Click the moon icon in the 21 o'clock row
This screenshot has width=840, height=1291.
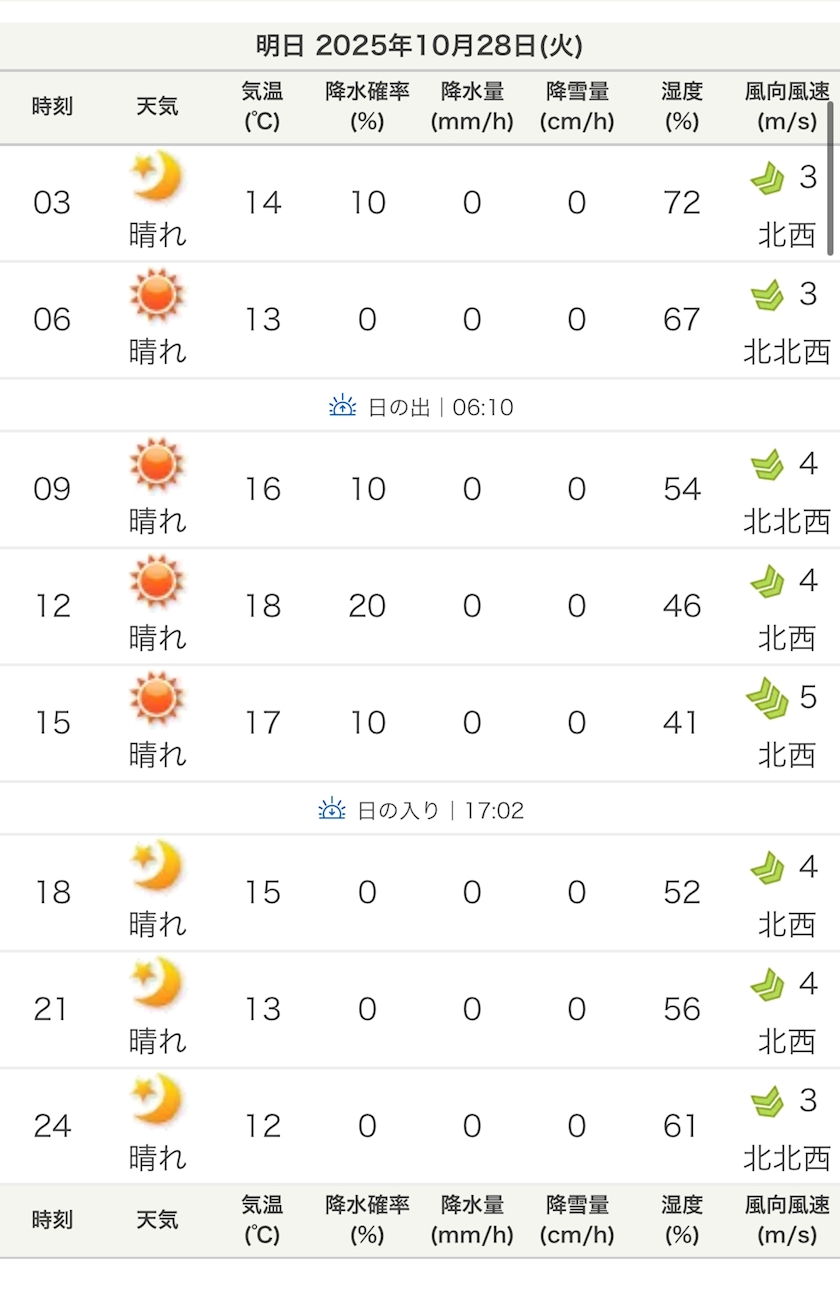point(157,983)
